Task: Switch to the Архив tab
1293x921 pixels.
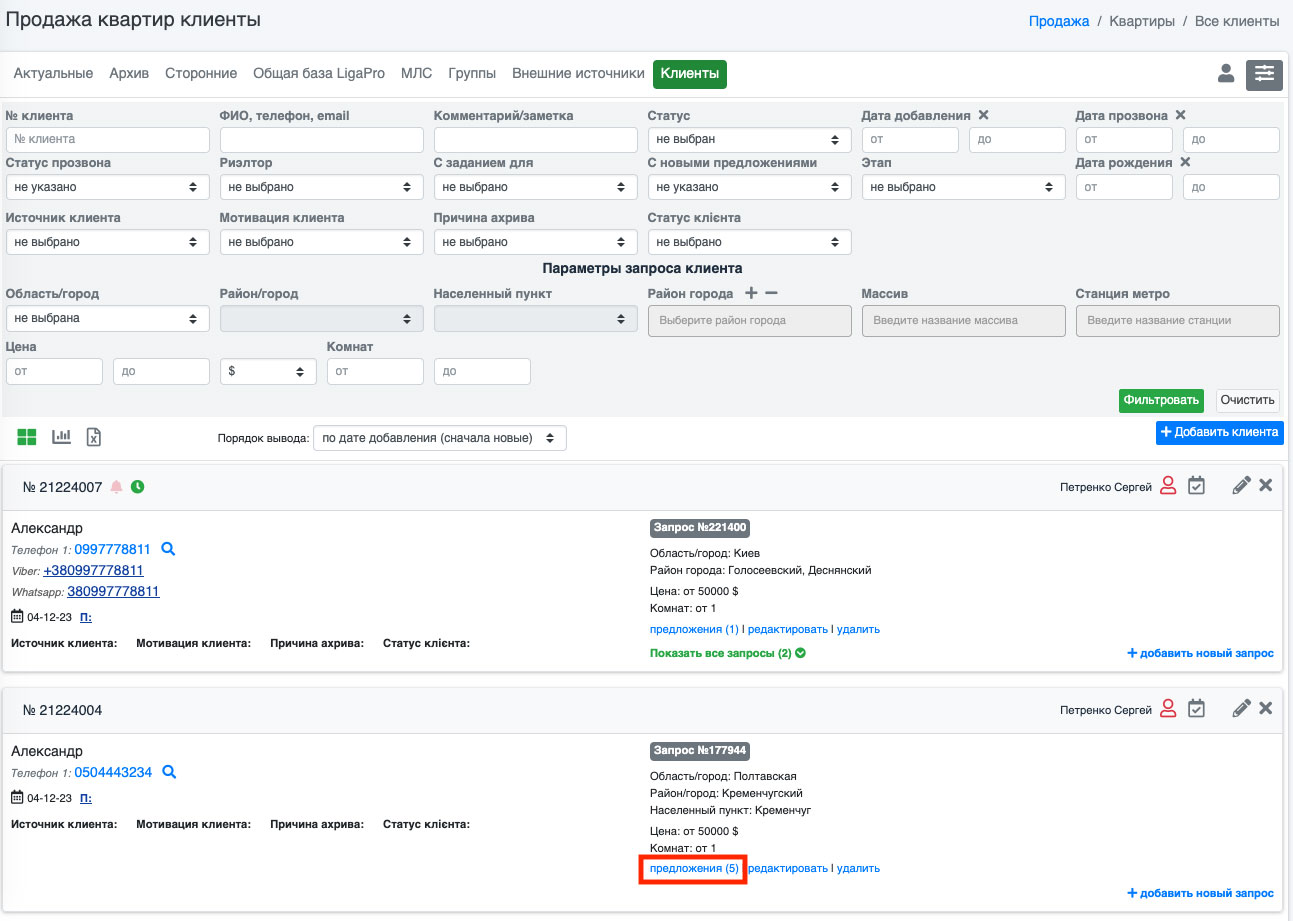Action: (129, 74)
